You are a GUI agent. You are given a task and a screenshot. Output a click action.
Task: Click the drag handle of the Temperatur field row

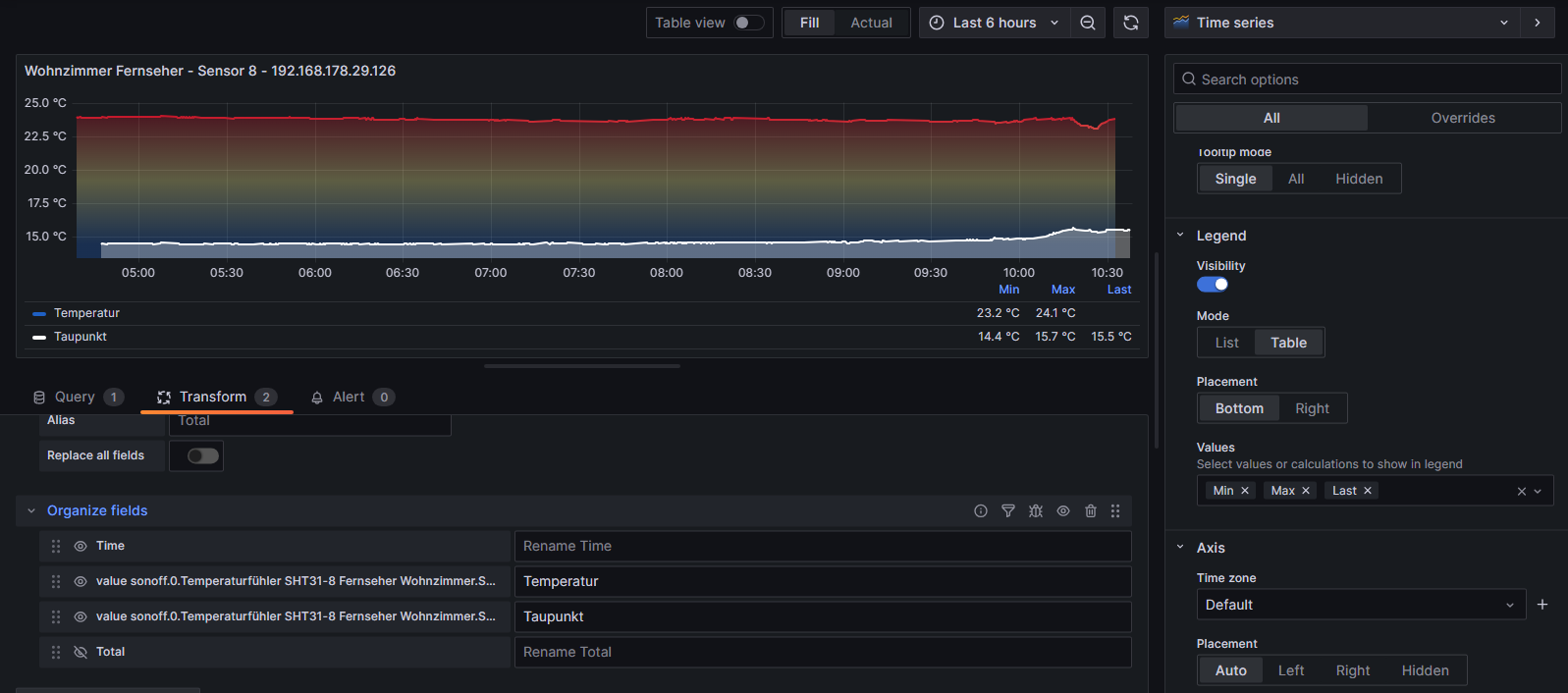tap(56, 581)
